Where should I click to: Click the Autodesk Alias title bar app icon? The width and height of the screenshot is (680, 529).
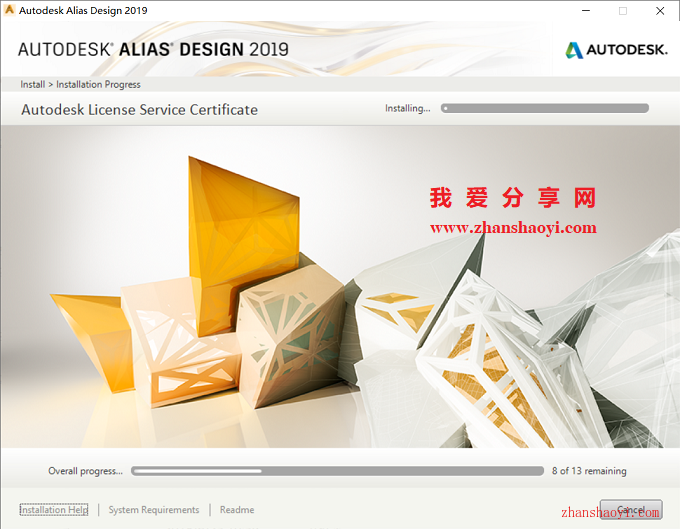[9, 10]
